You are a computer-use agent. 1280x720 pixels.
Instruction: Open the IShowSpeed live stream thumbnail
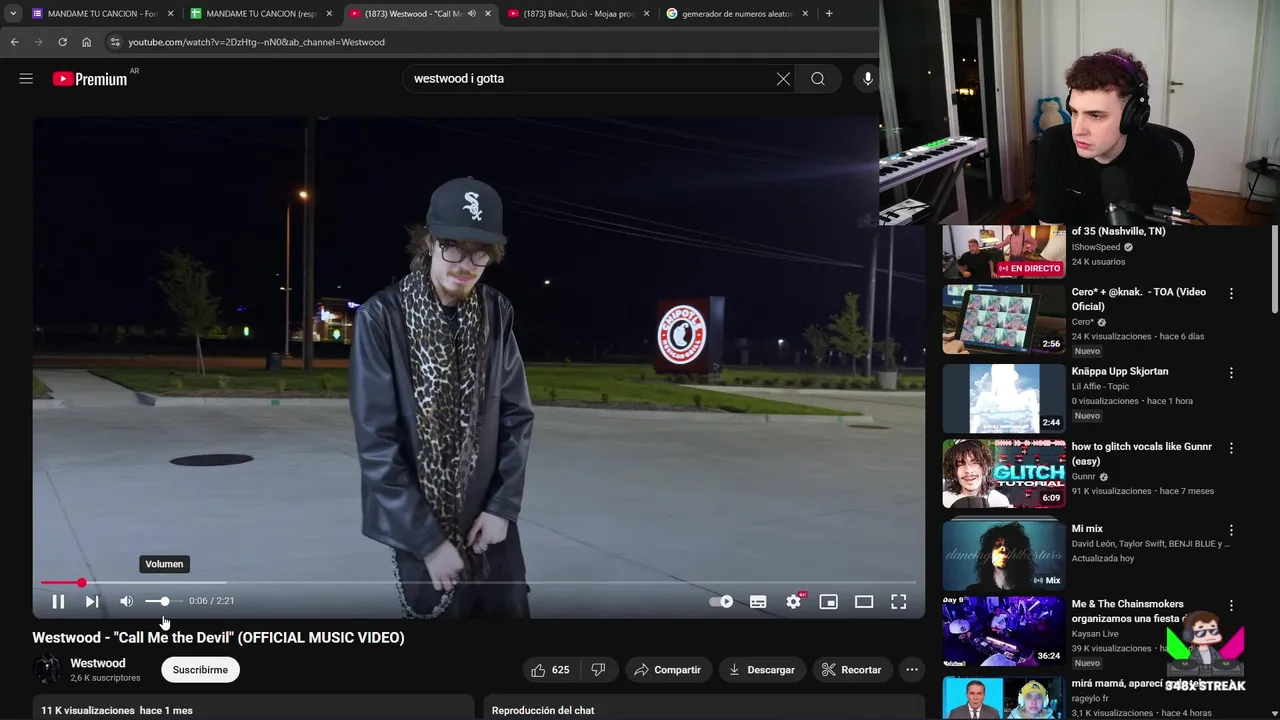(x=1003, y=252)
